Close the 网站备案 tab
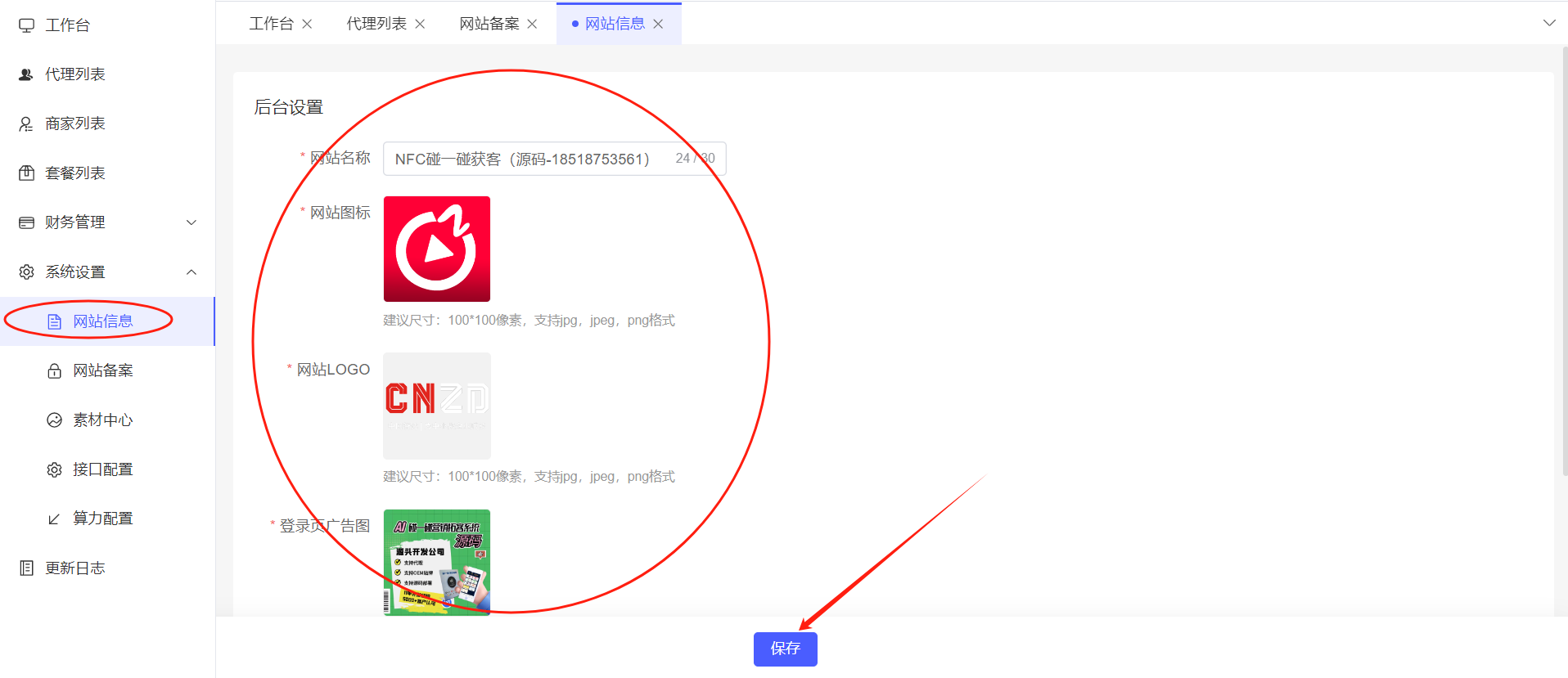This screenshot has height=678, width=1568. pyautogui.click(x=532, y=24)
